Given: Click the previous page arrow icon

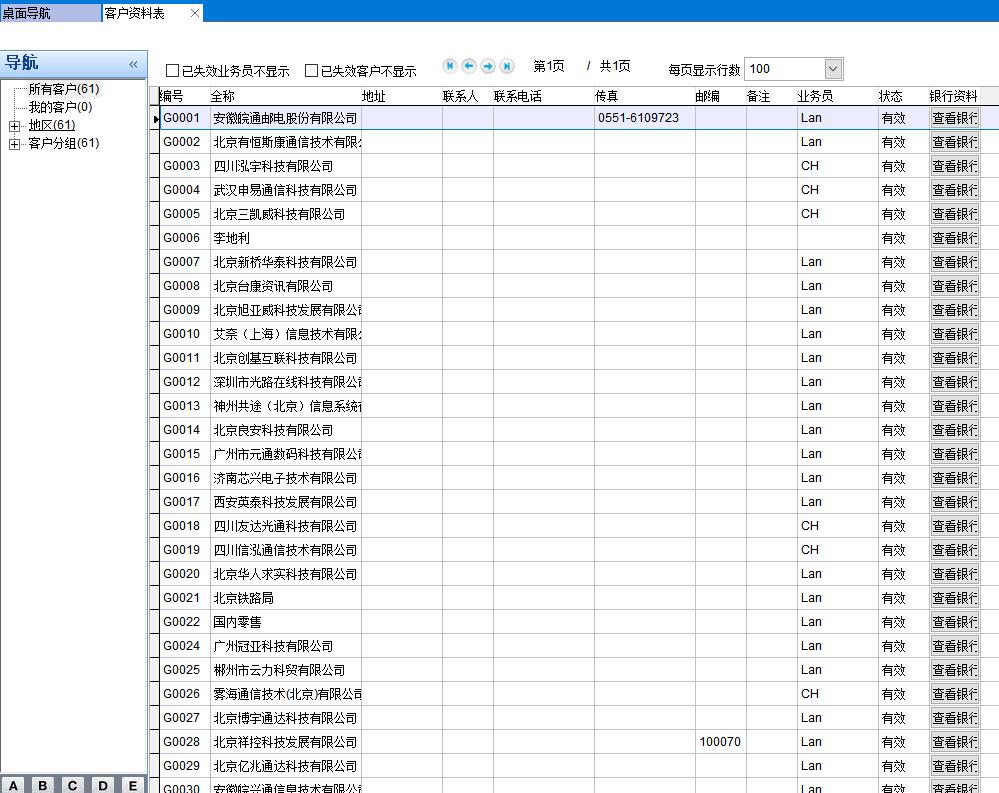Looking at the screenshot, I should pyautogui.click(x=469, y=66).
